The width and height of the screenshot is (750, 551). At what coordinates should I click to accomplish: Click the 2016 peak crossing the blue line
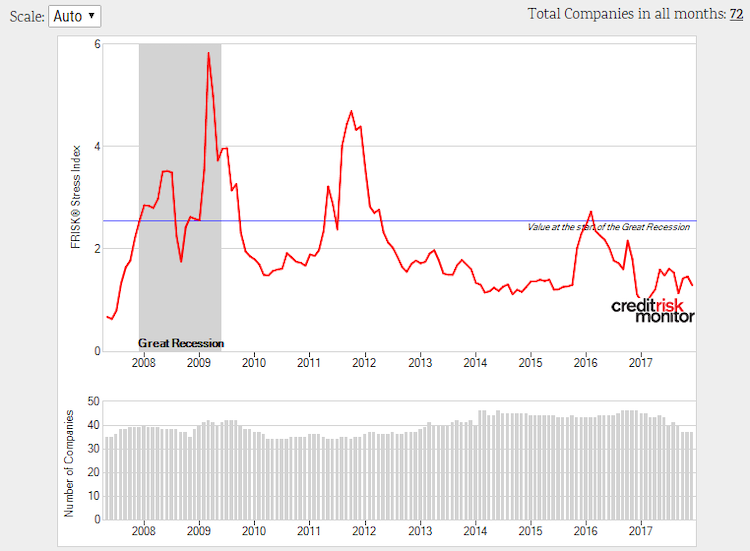tap(591, 211)
